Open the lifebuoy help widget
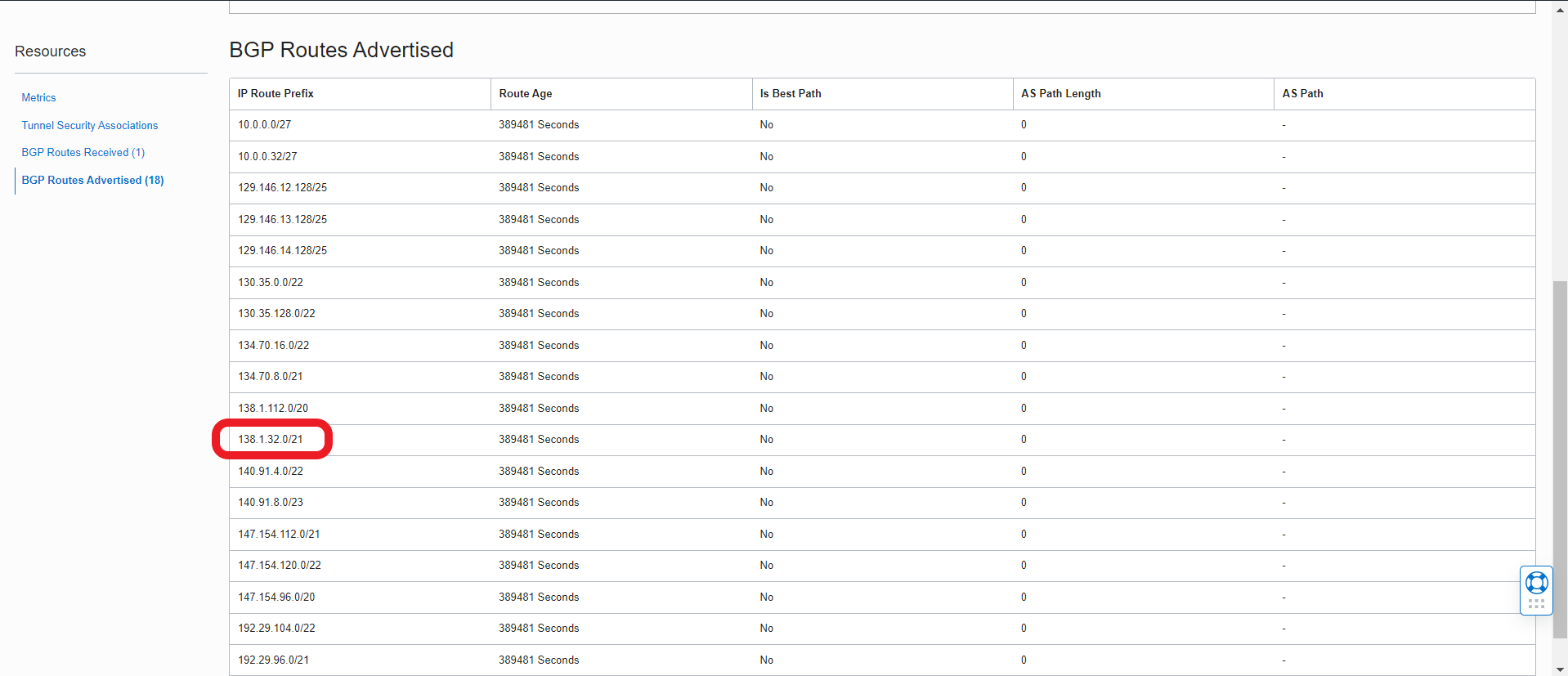Image resolution: width=1568 pixels, height=676 pixels. point(1536,583)
